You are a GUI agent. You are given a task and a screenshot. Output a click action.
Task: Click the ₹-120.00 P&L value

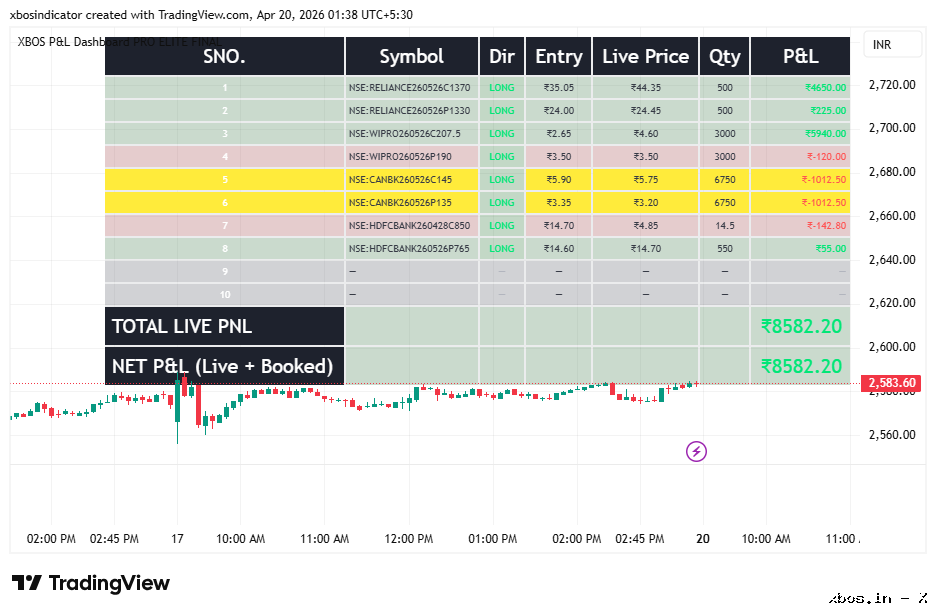(826, 156)
